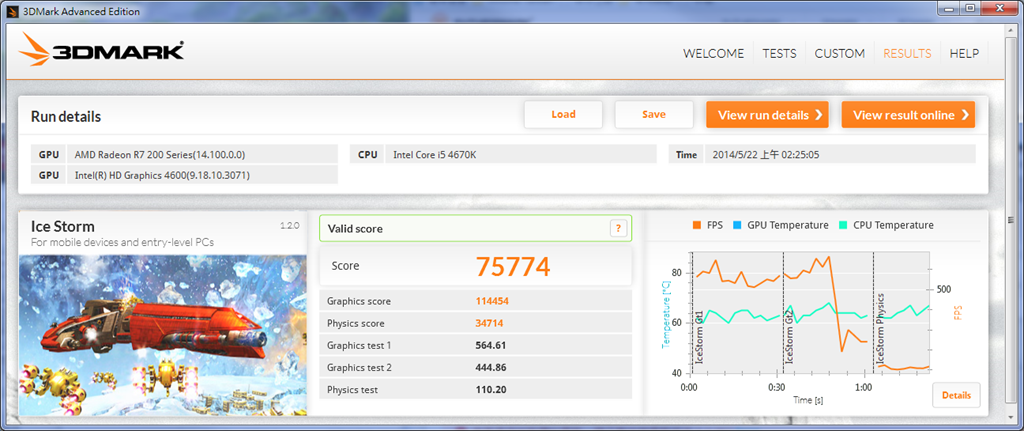This screenshot has width=1024, height=431.
Task: Click the Load button
Action: click(563, 114)
